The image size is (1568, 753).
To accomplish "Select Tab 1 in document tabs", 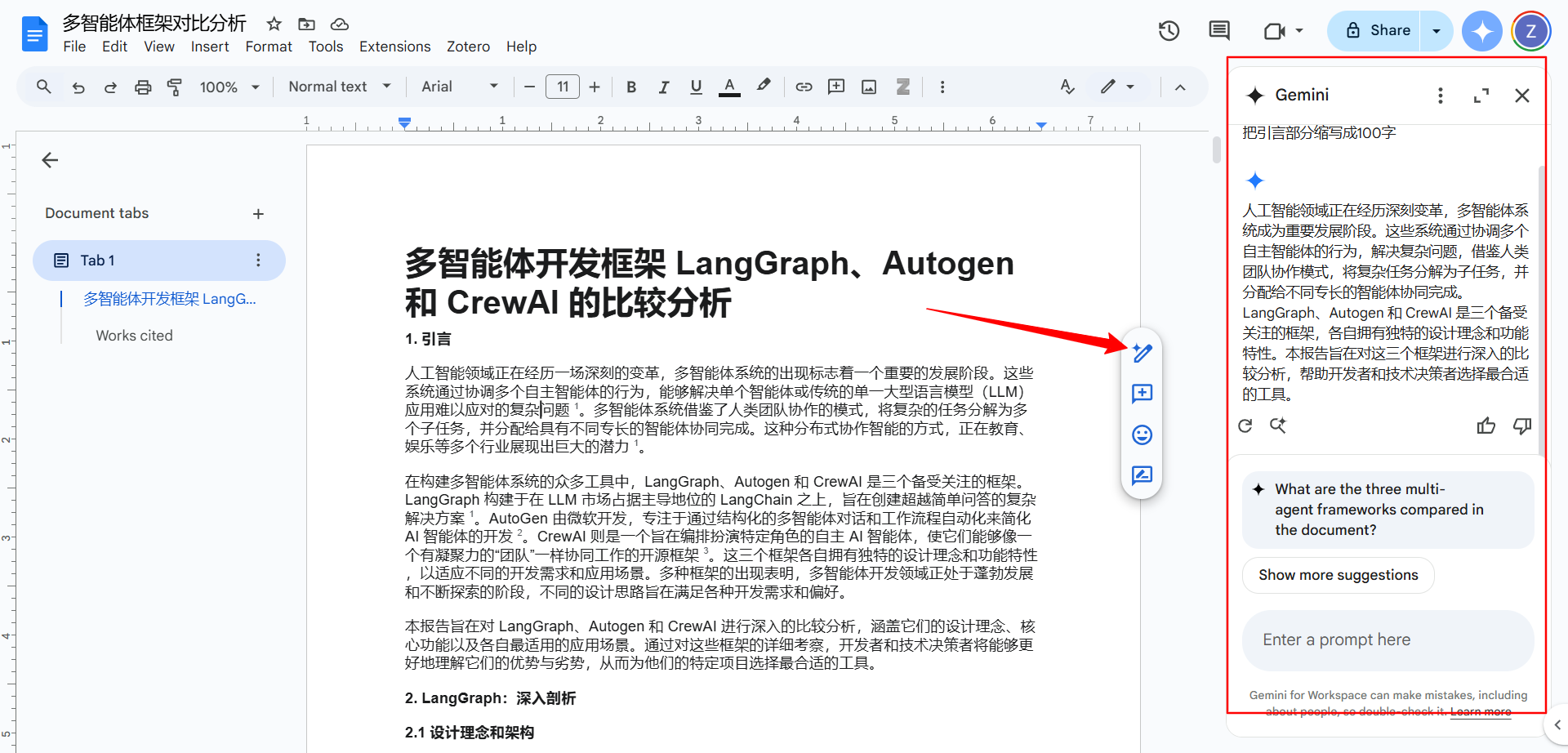I will [x=159, y=261].
